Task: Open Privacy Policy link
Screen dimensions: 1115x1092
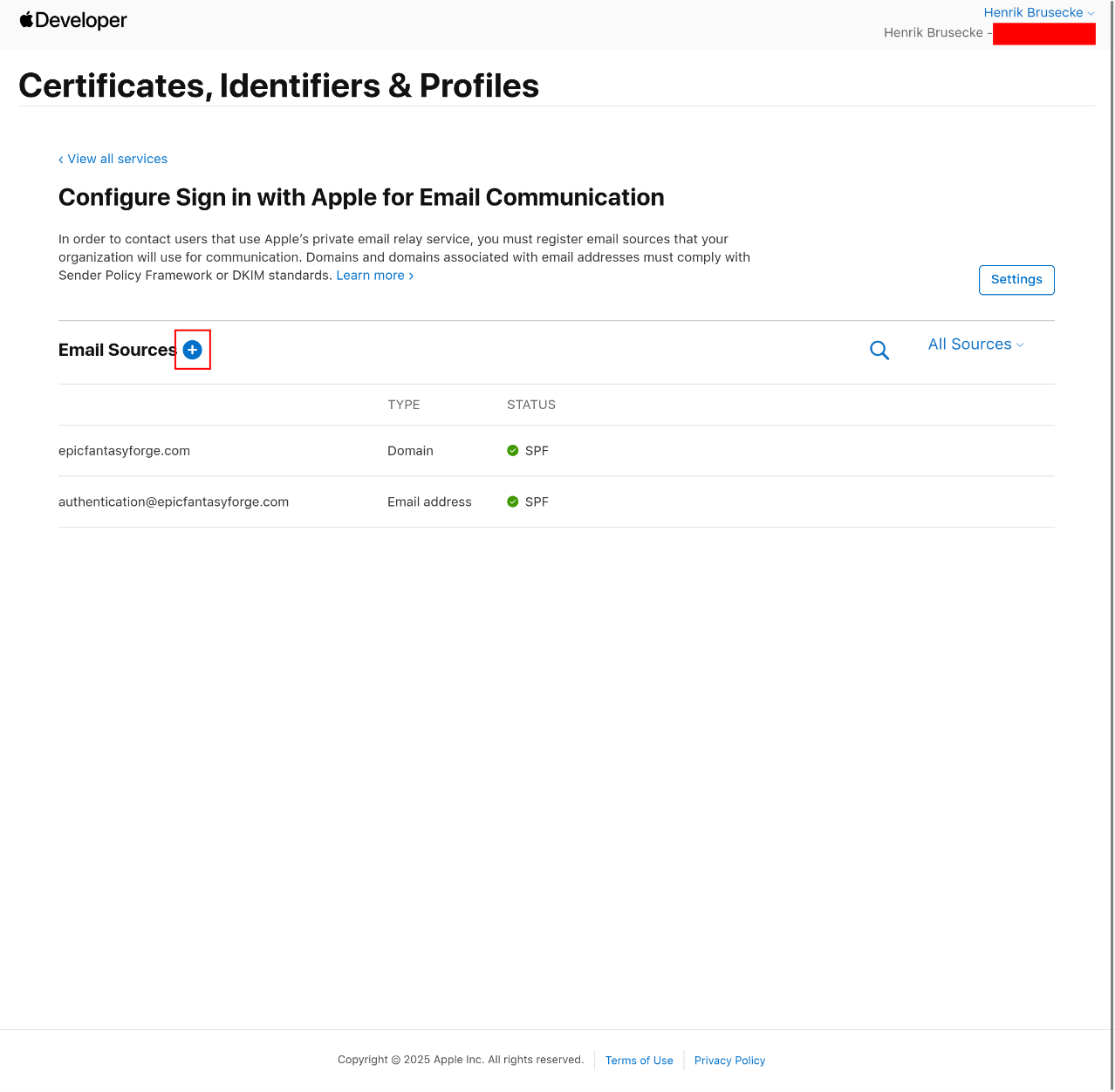Action: coord(729,1061)
